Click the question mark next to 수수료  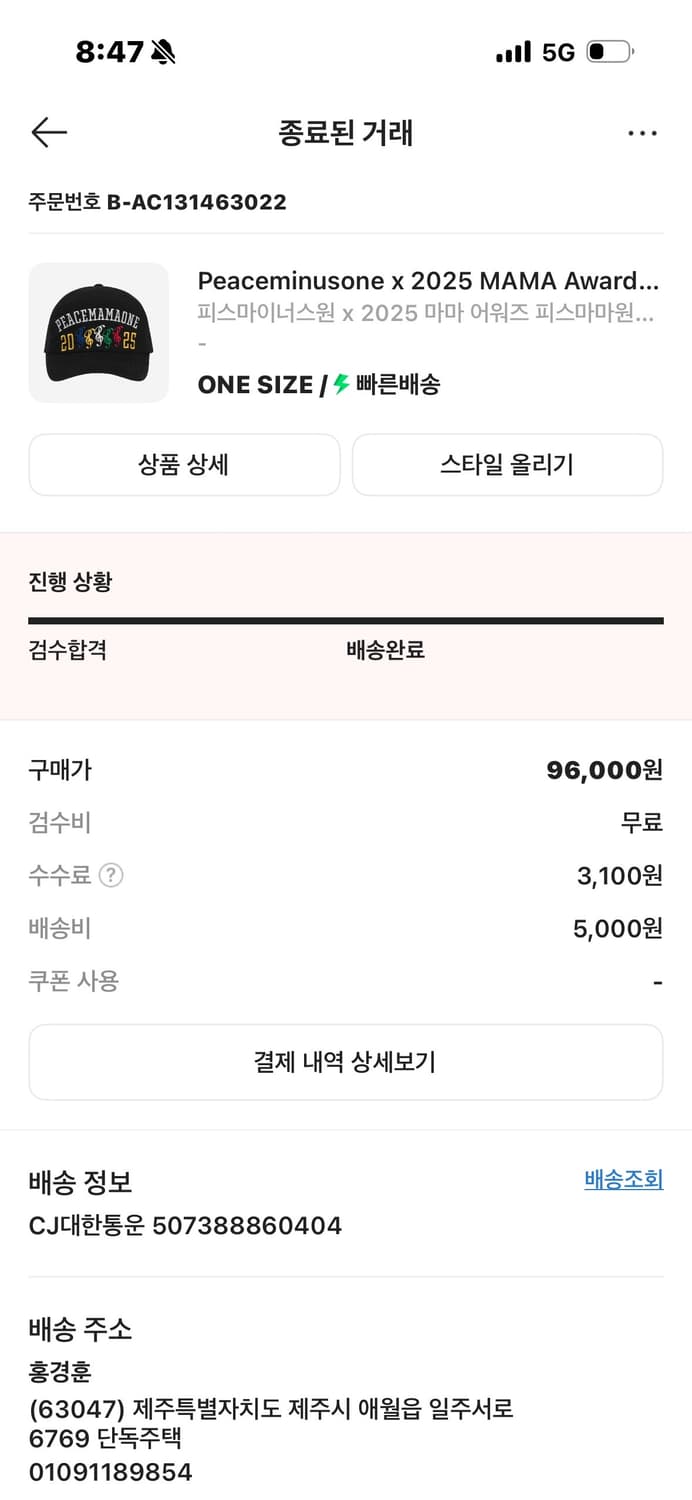[x=110, y=876]
